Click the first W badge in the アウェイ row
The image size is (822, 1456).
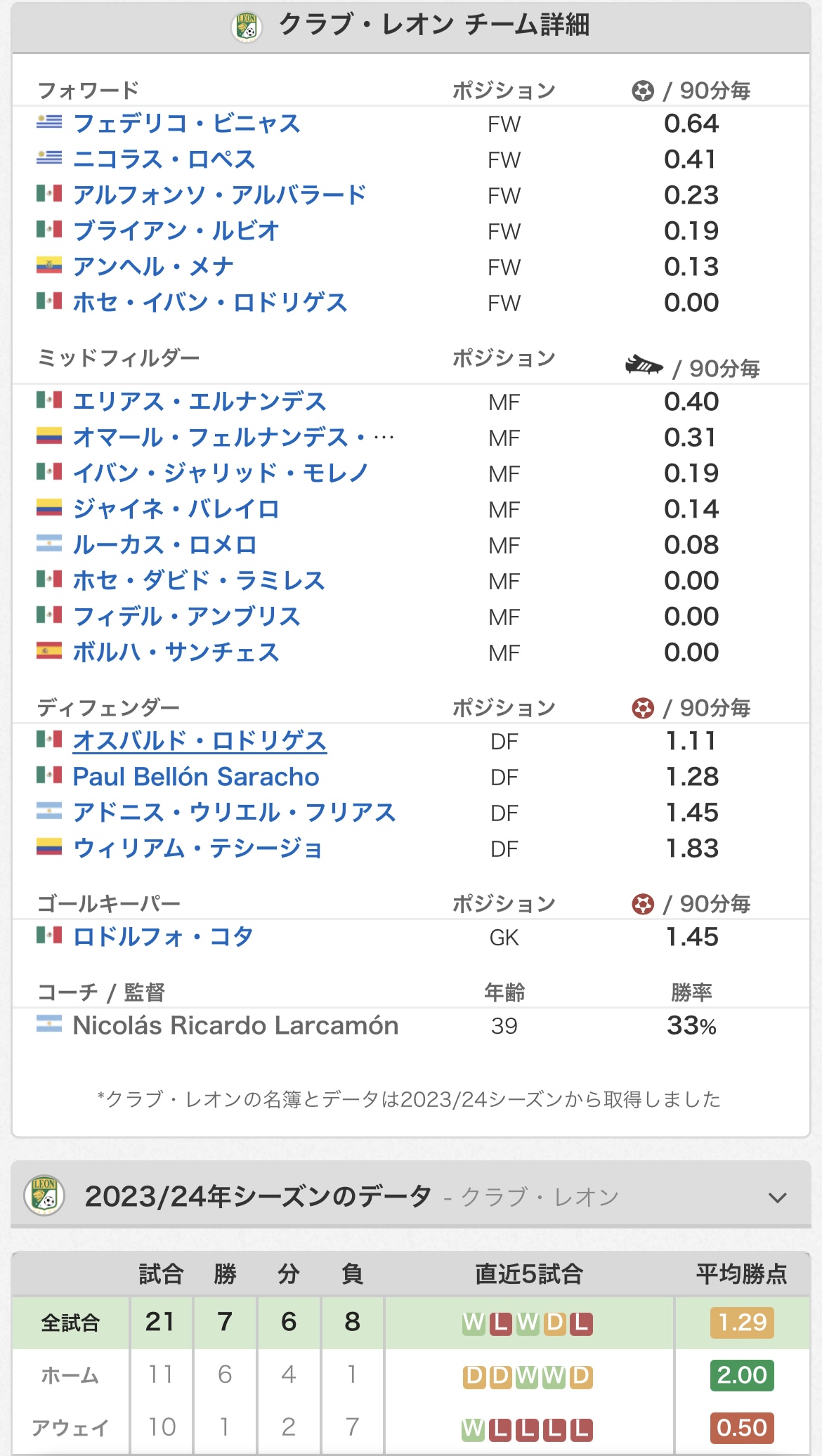(x=473, y=1429)
